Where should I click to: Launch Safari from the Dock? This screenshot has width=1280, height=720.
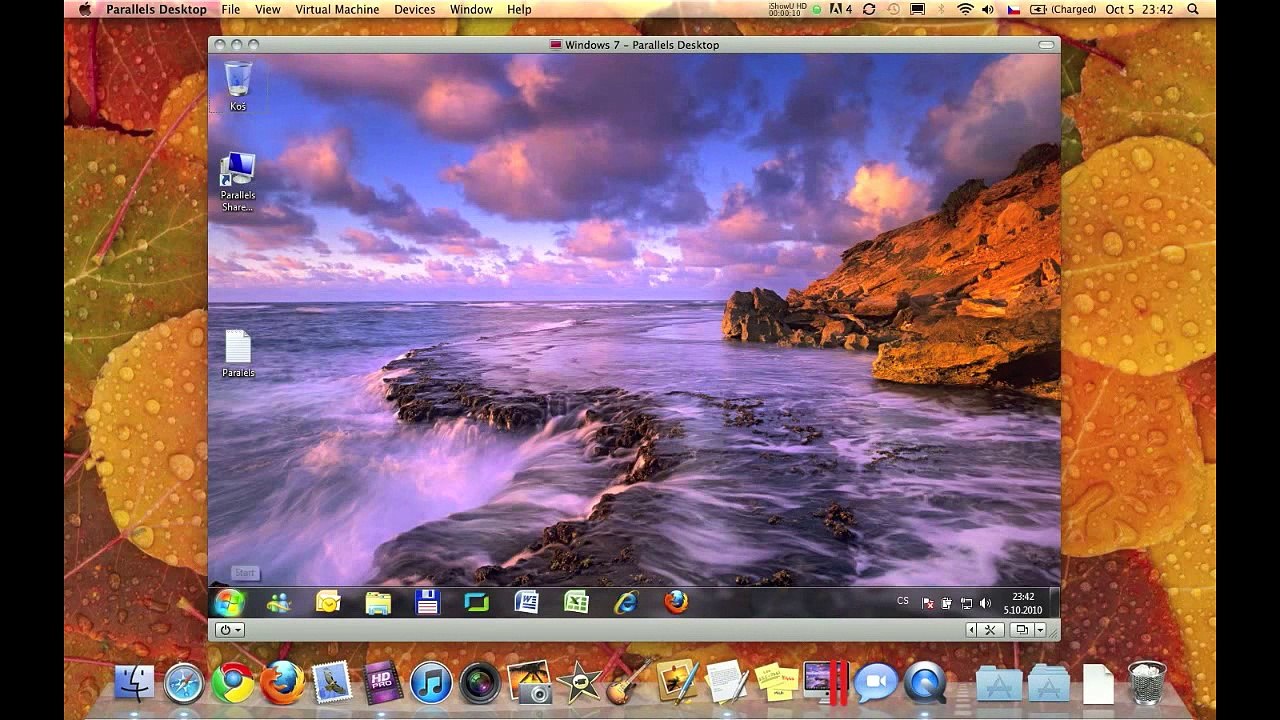(184, 683)
